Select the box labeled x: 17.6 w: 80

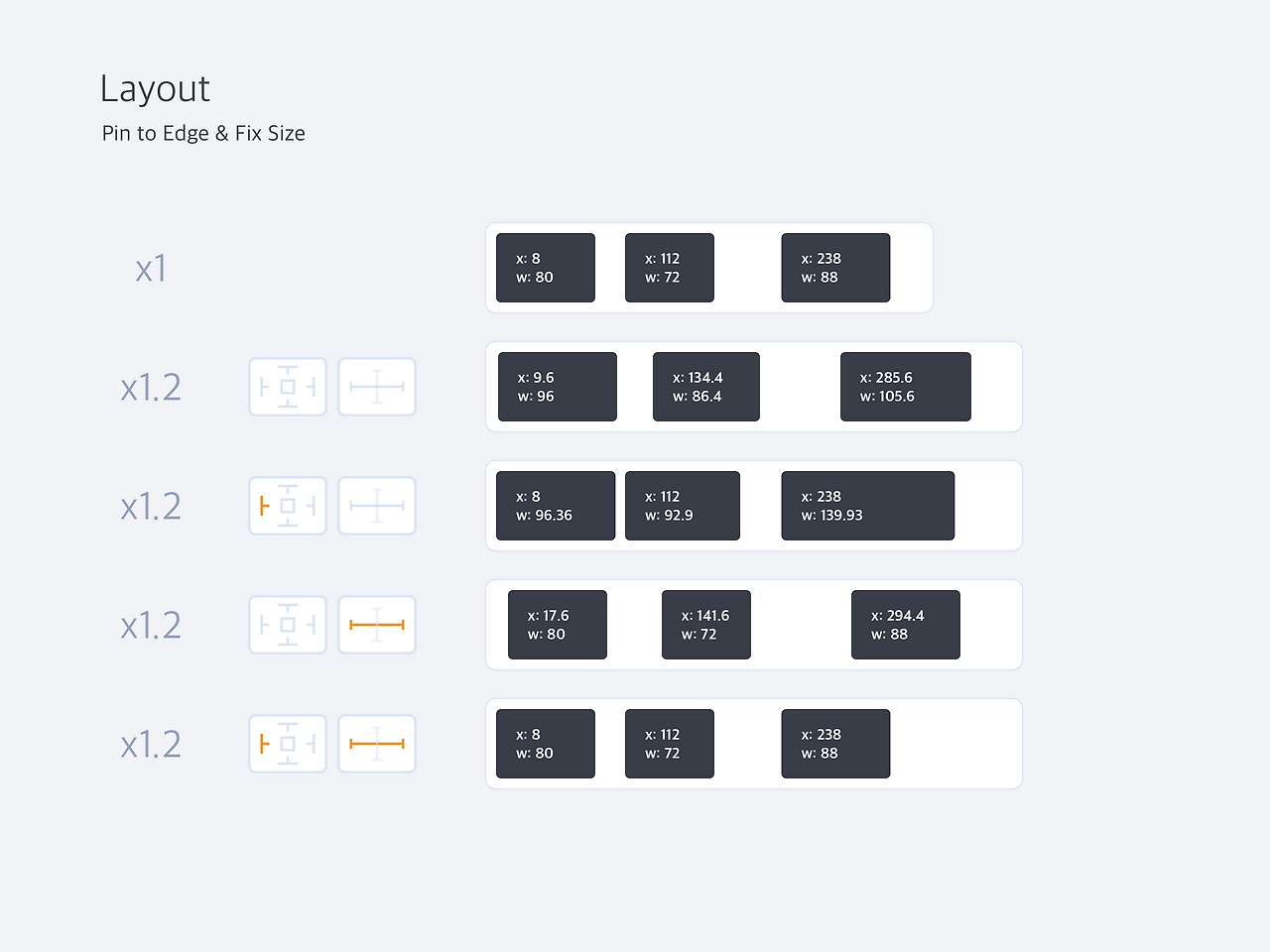(558, 625)
